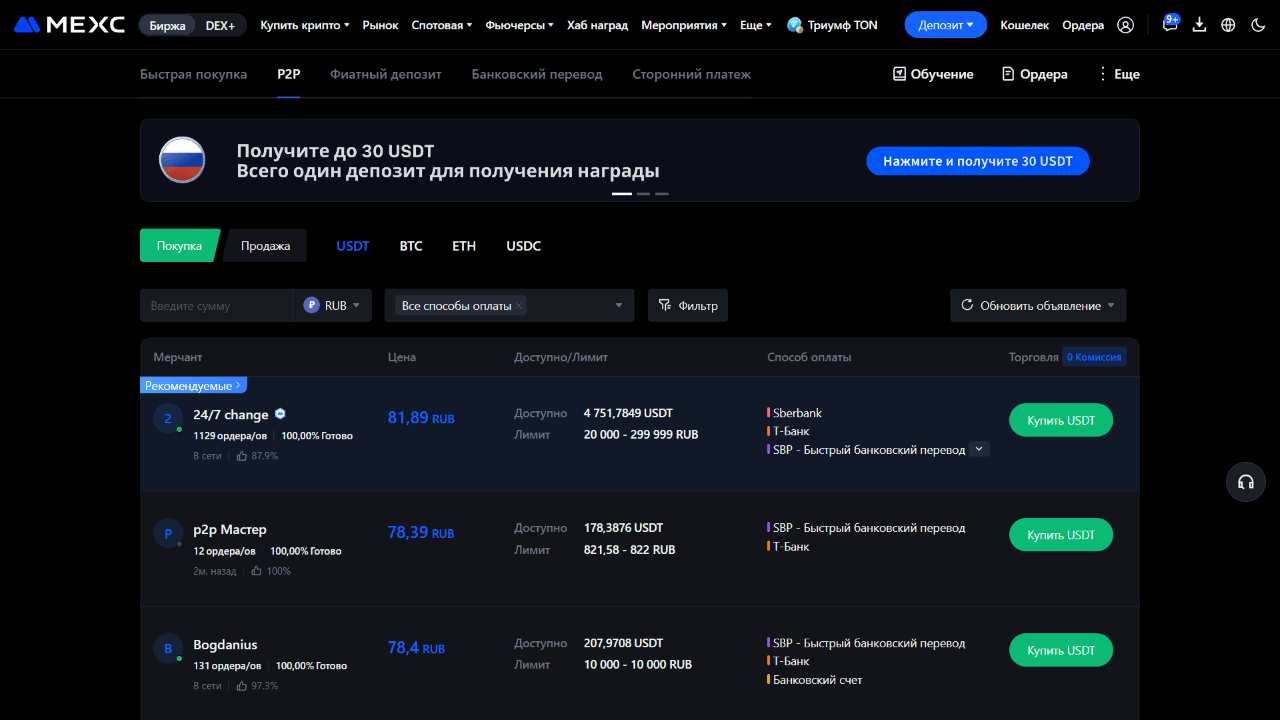This screenshot has height=720, width=1280.
Task: Click the get 30 USDT banner button
Action: pos(978,161)
